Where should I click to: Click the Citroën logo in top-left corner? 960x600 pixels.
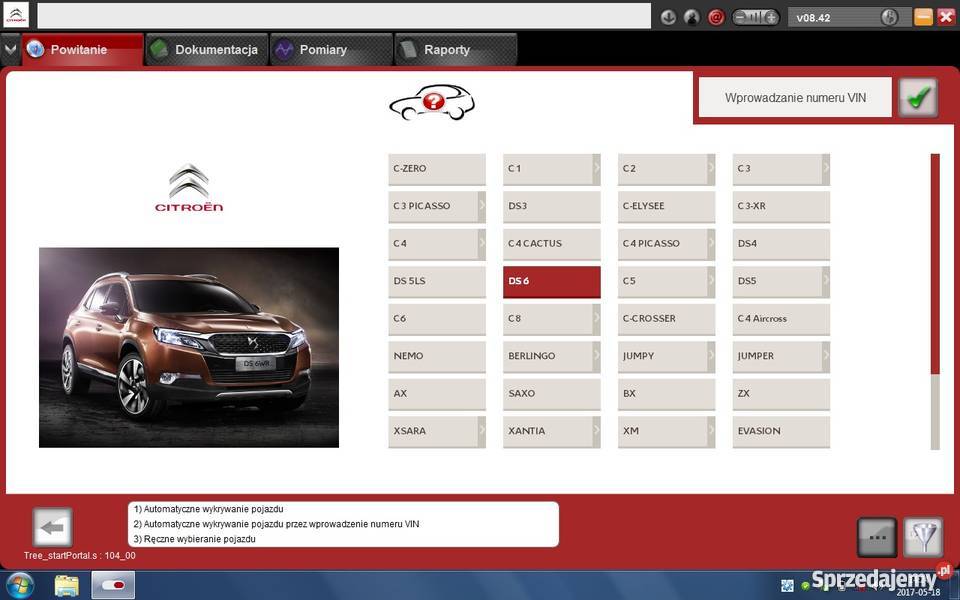click(17, 15)
